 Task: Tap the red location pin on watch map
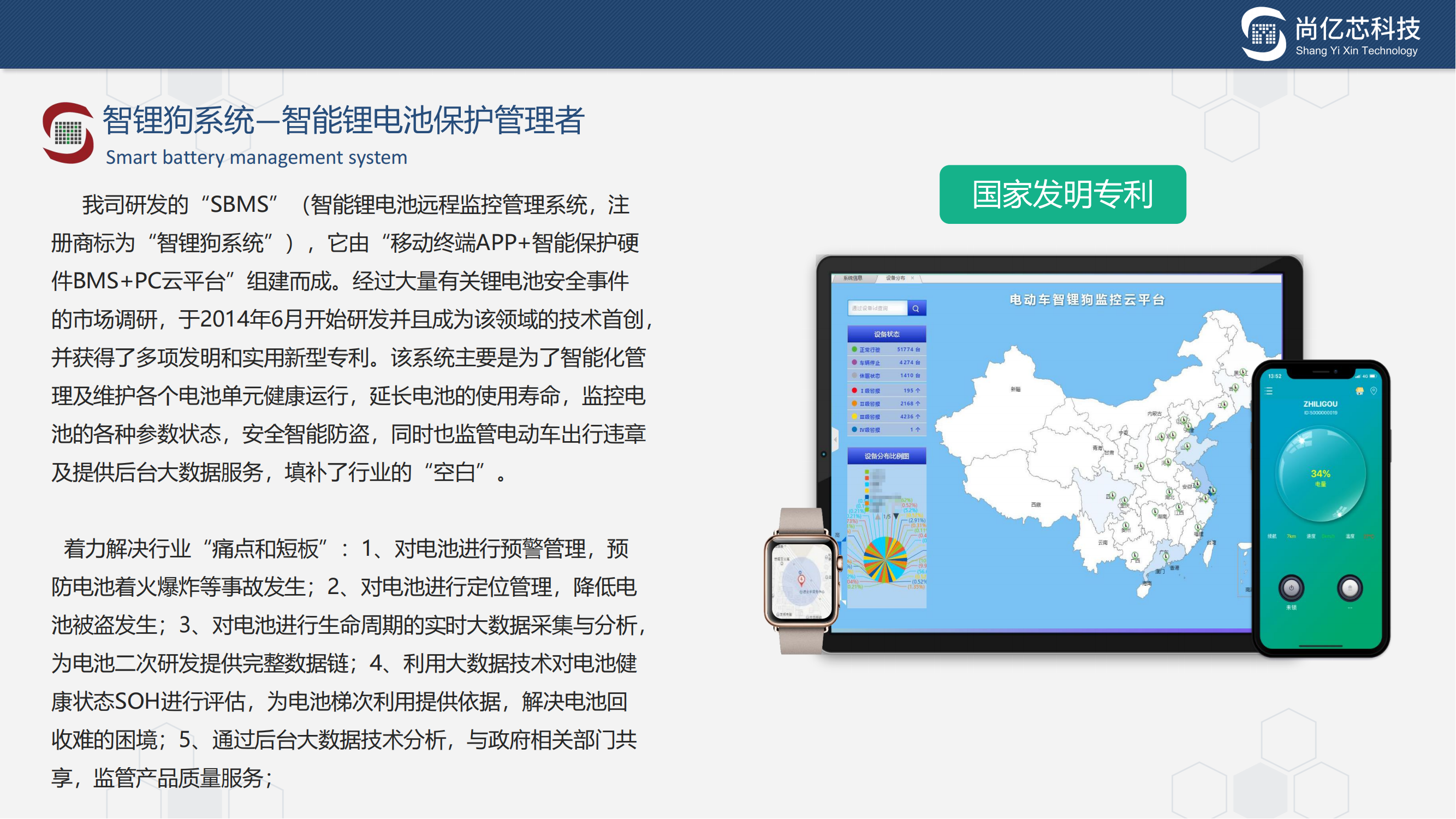coord(801,579)
